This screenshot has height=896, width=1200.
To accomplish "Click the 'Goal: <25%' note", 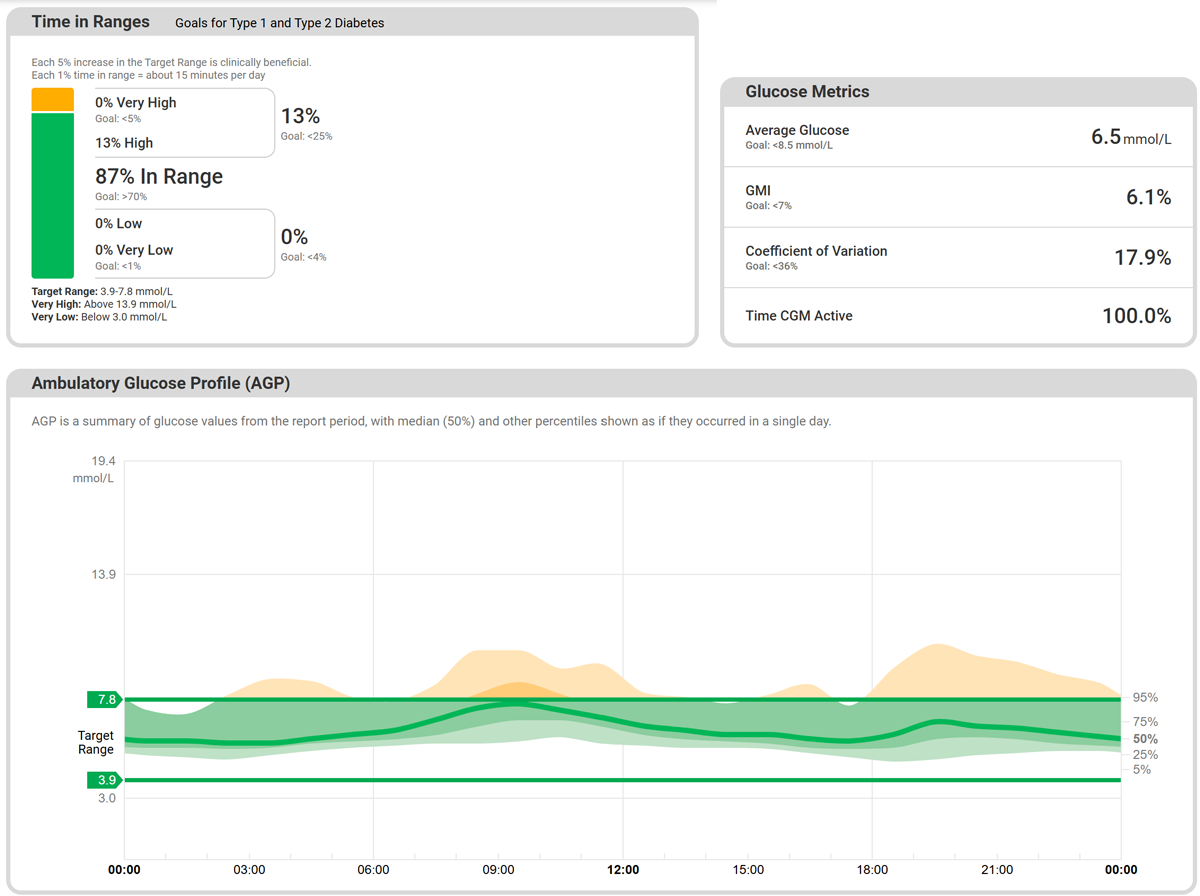I will 306,136.
